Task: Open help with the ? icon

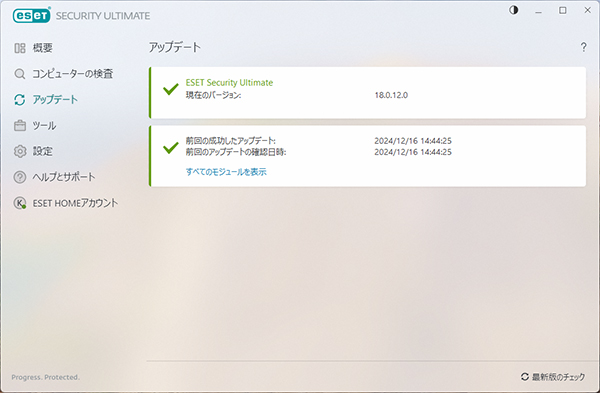Action: [x=584, y=47]
